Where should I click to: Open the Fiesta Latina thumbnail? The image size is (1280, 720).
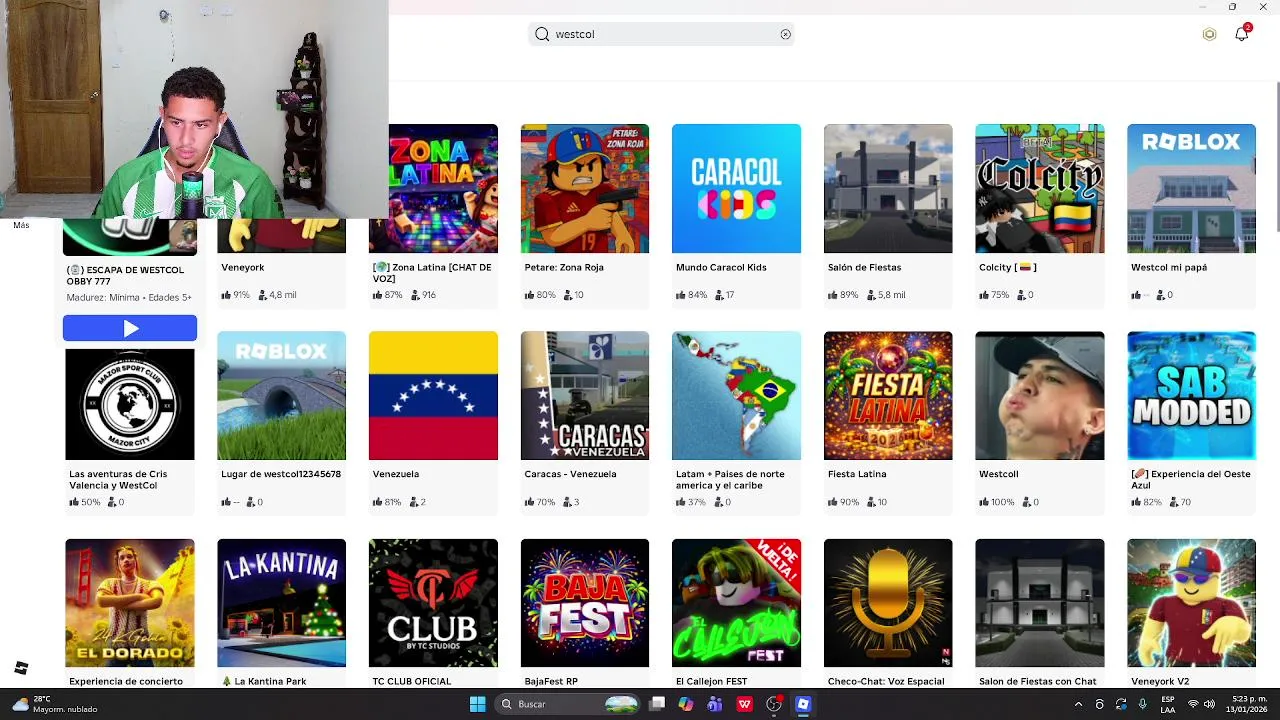[x=888, y=396]
